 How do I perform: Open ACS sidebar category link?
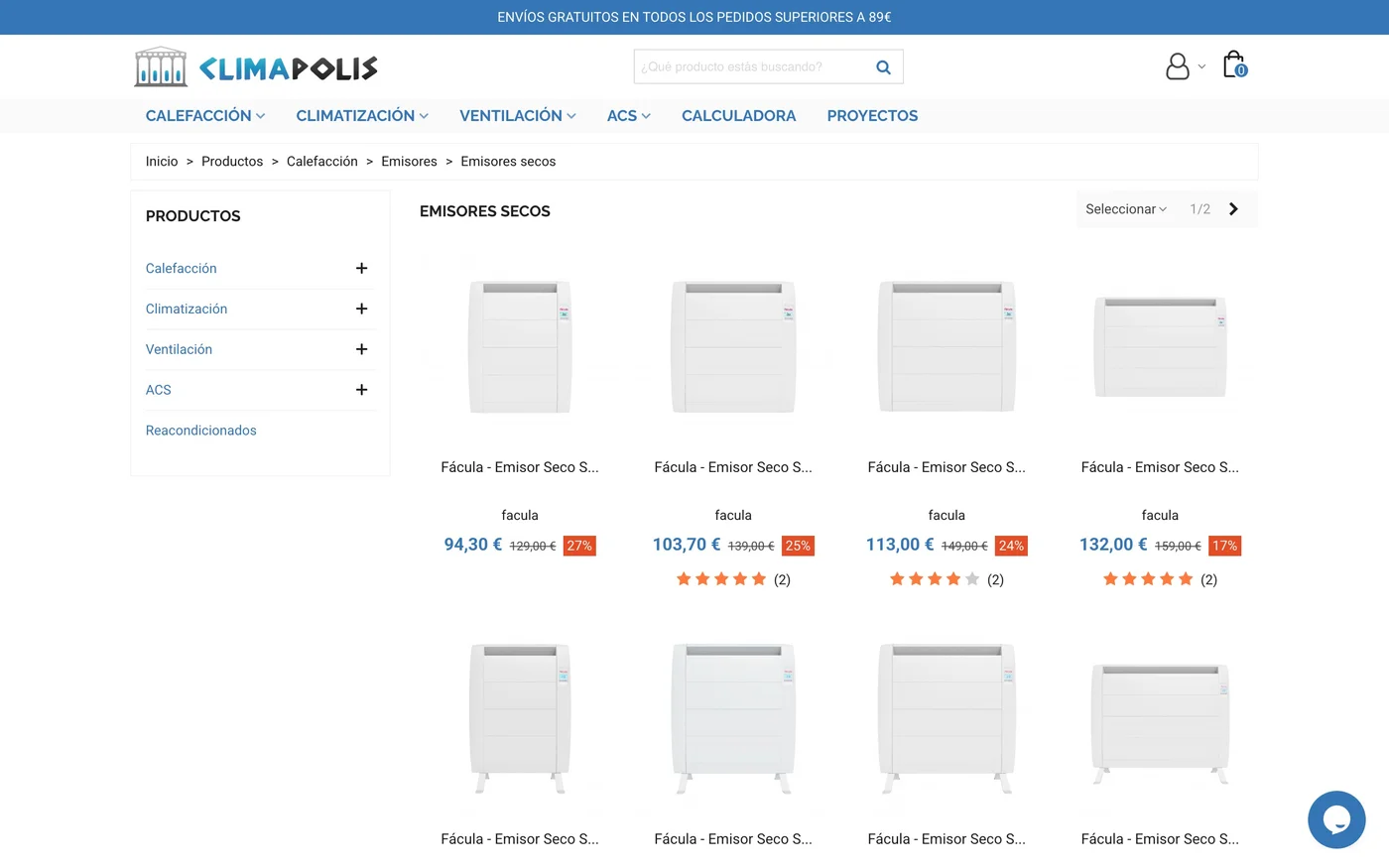point(159,390)
